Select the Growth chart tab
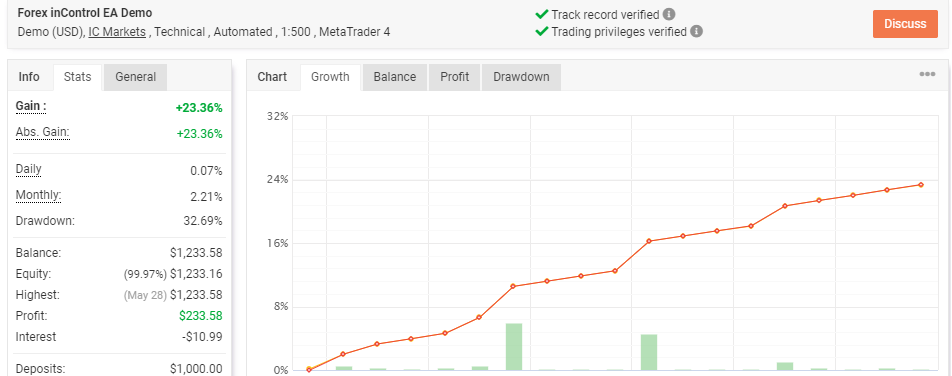This screenshot has width=952, height=376. [x=330, y=77]
